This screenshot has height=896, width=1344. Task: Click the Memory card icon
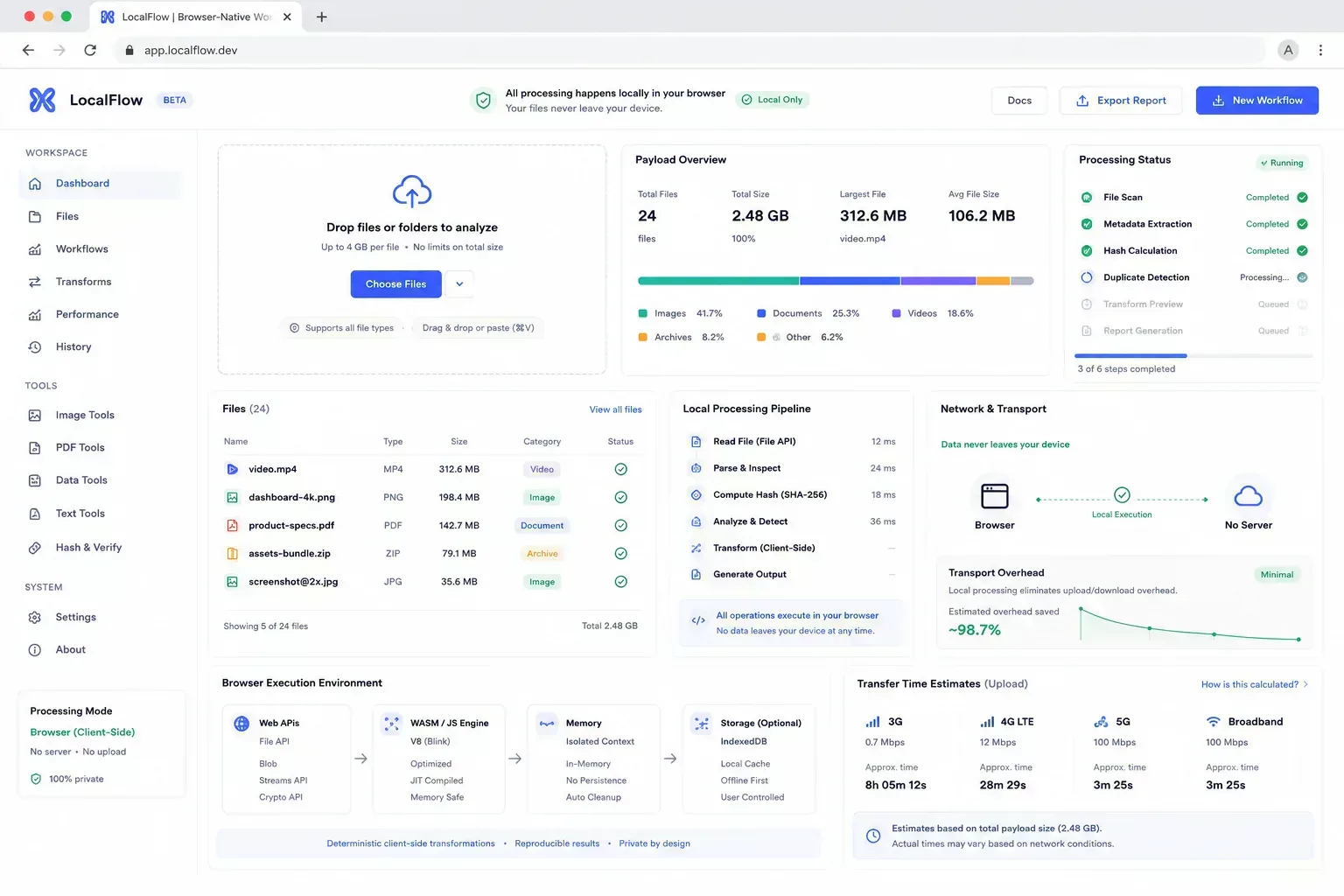coord(547,724)
